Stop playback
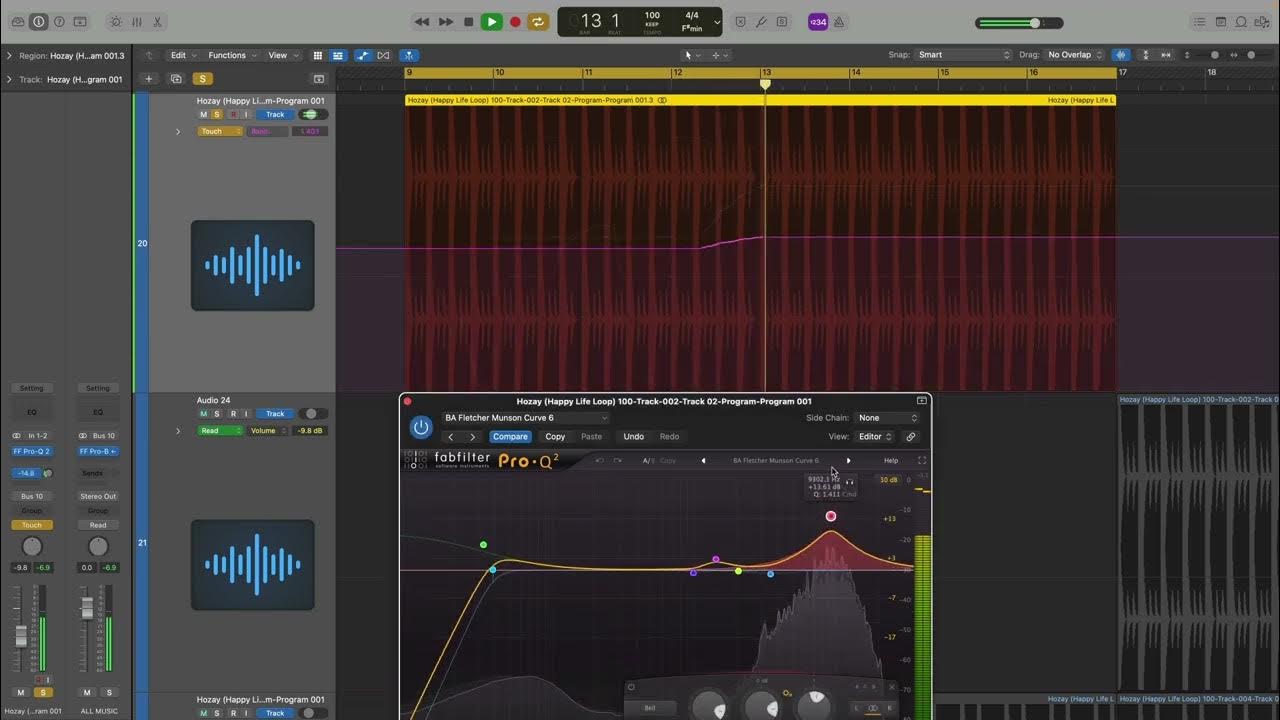The image size is (1280, 720). point(468,22)
